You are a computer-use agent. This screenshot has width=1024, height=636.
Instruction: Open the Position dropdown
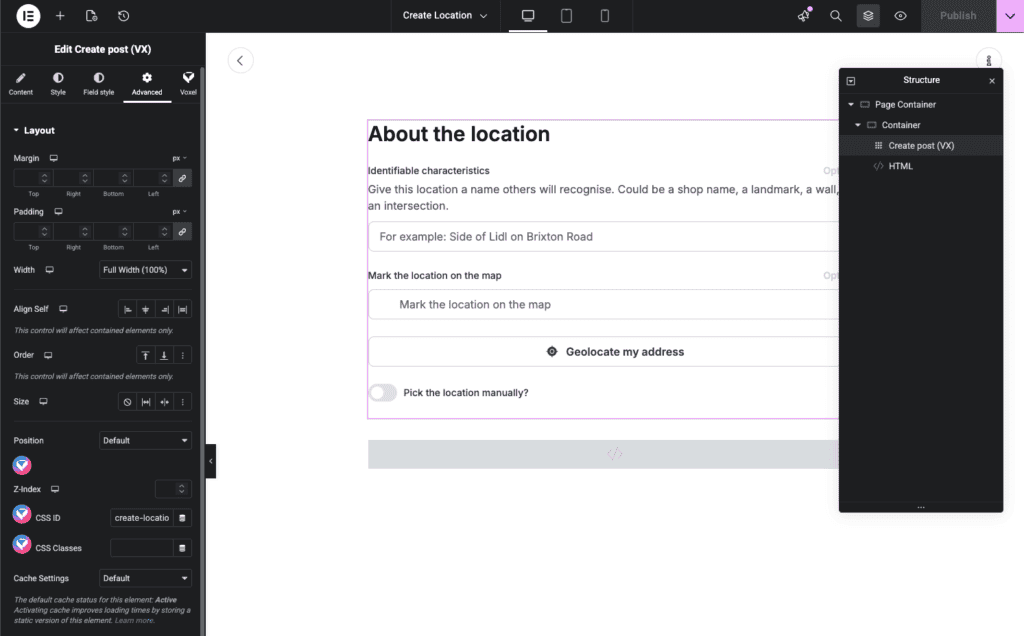pos(145,440)
